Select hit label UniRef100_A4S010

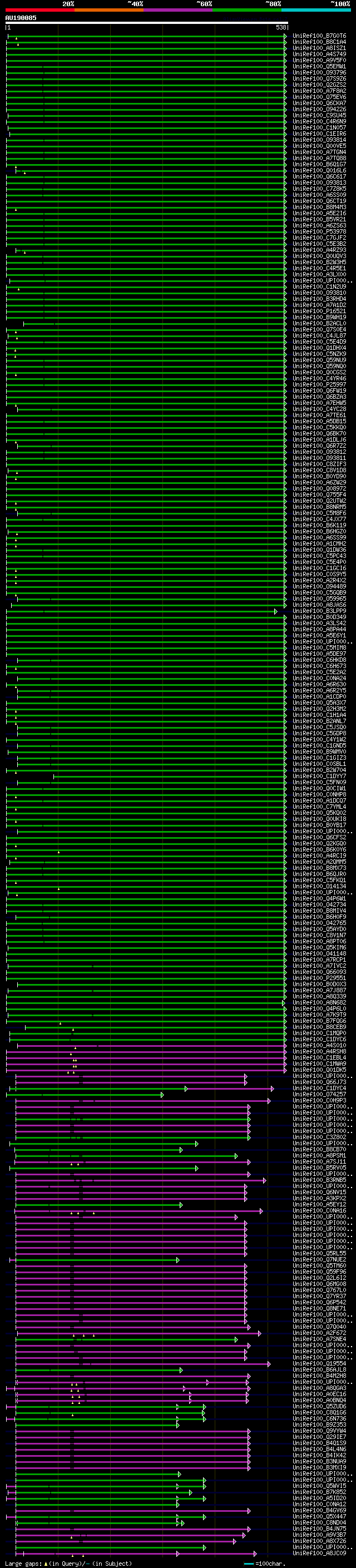coord(319,1045)
